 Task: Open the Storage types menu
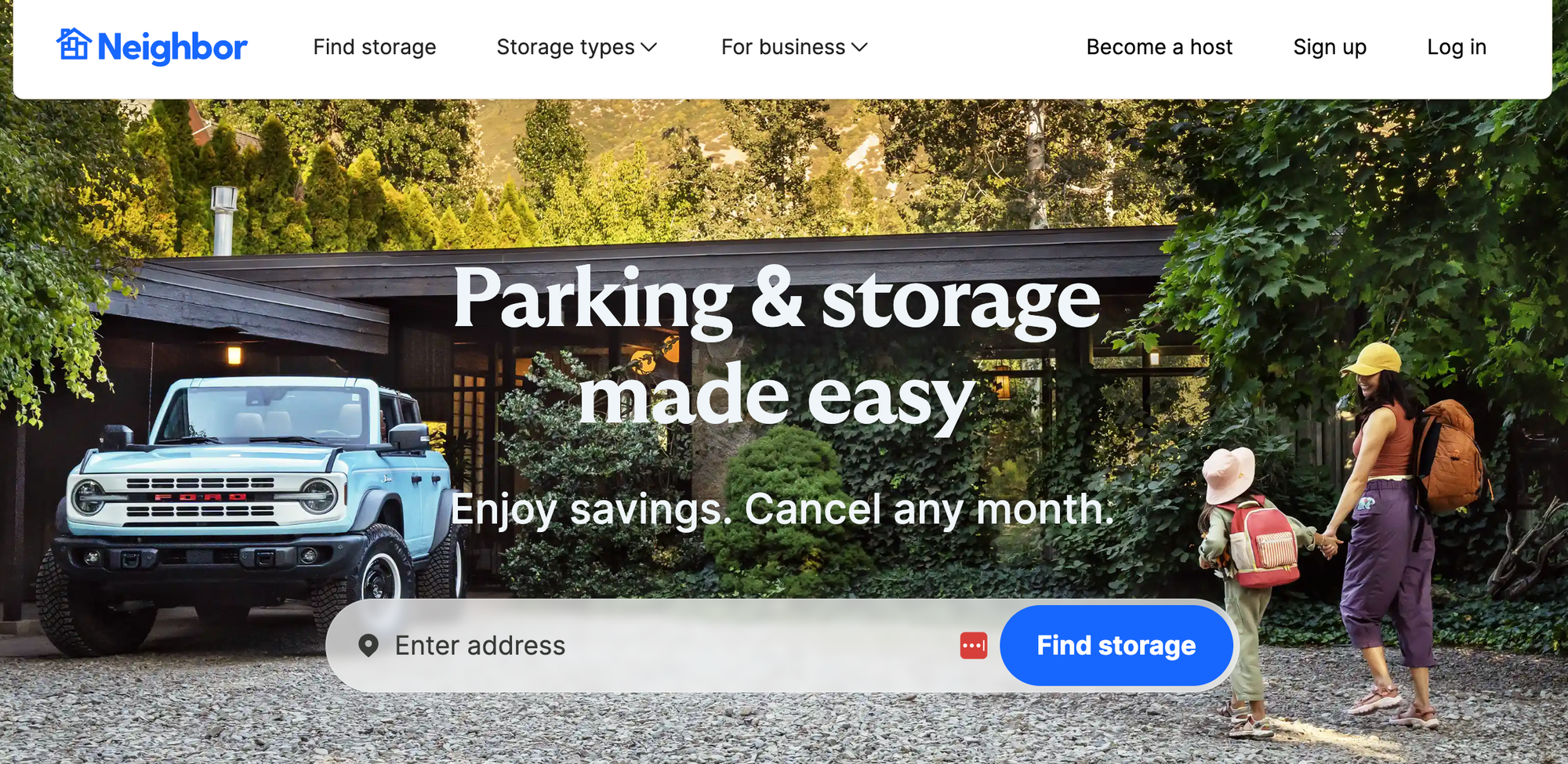pos(576,47)
